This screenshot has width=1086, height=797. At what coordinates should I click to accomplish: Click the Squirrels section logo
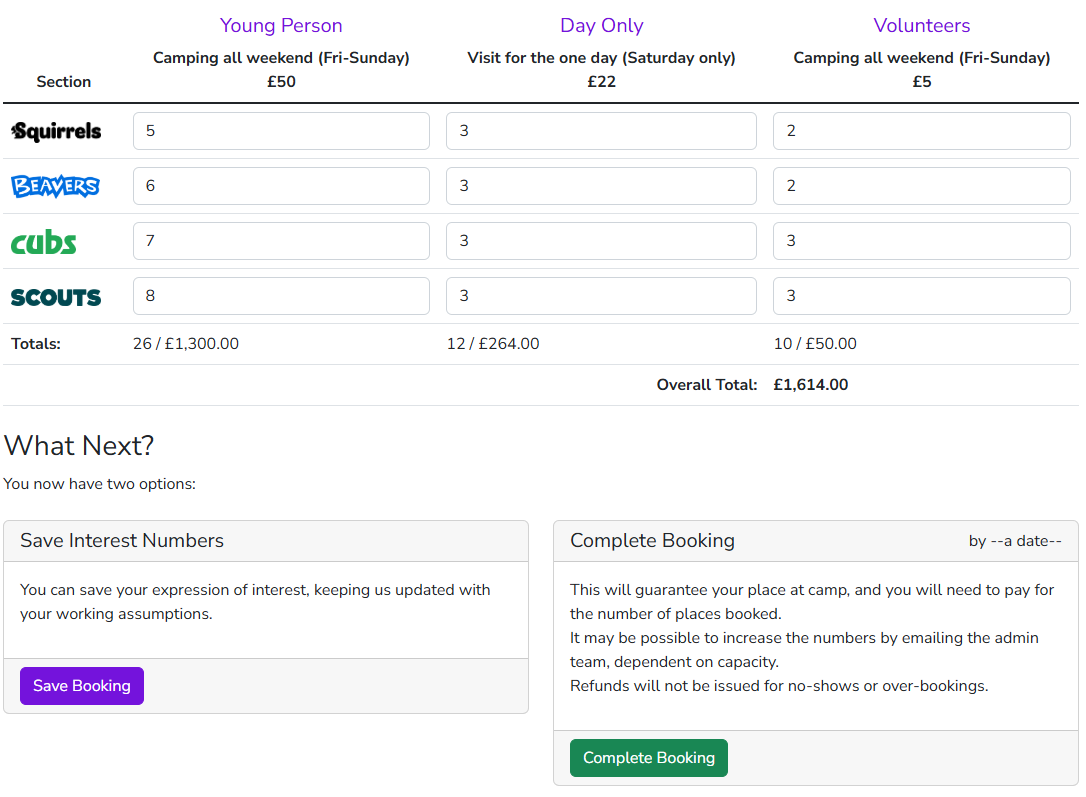coord(56,131)
